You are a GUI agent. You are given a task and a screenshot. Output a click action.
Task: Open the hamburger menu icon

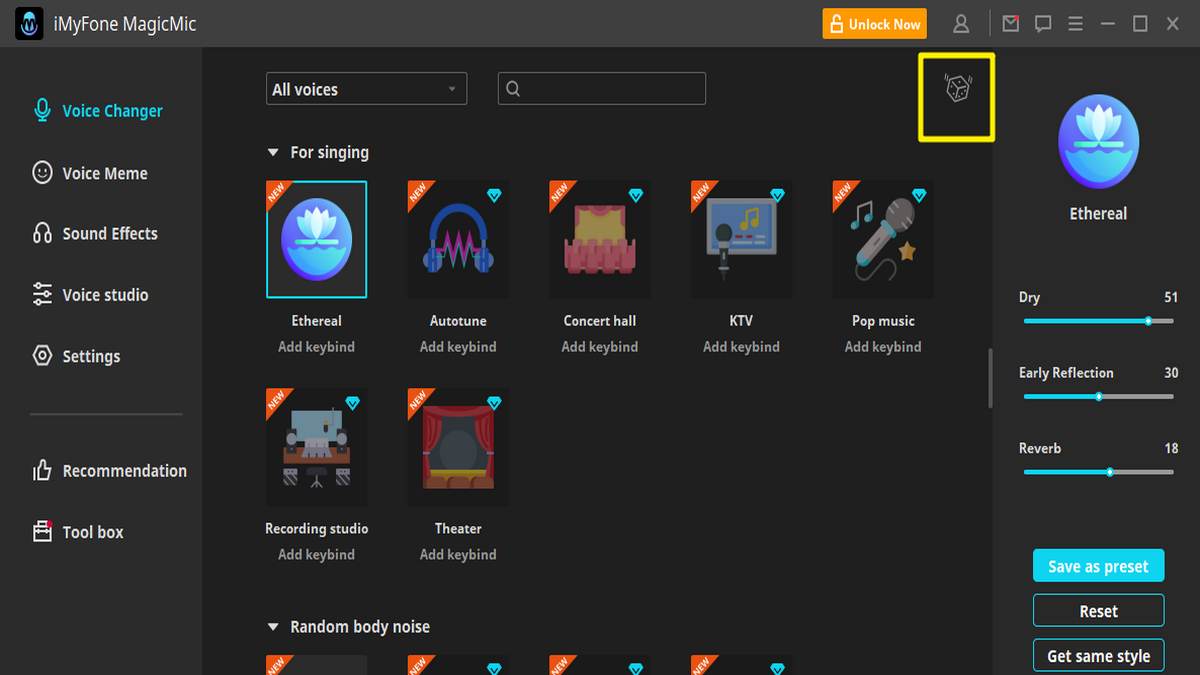[x=1075, y=24]
